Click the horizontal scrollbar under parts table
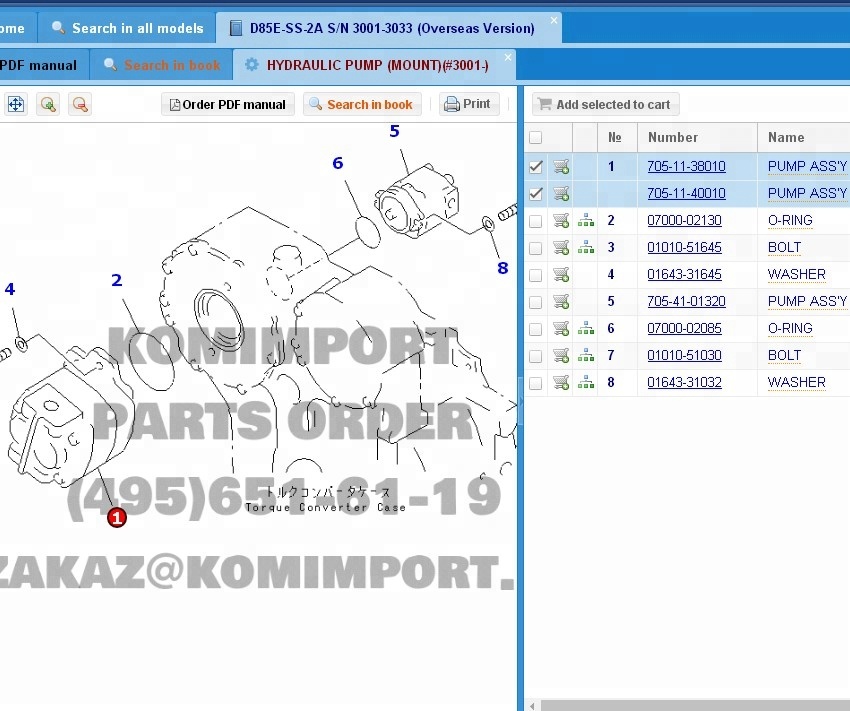The image size is (850, 711). (695, 706)
